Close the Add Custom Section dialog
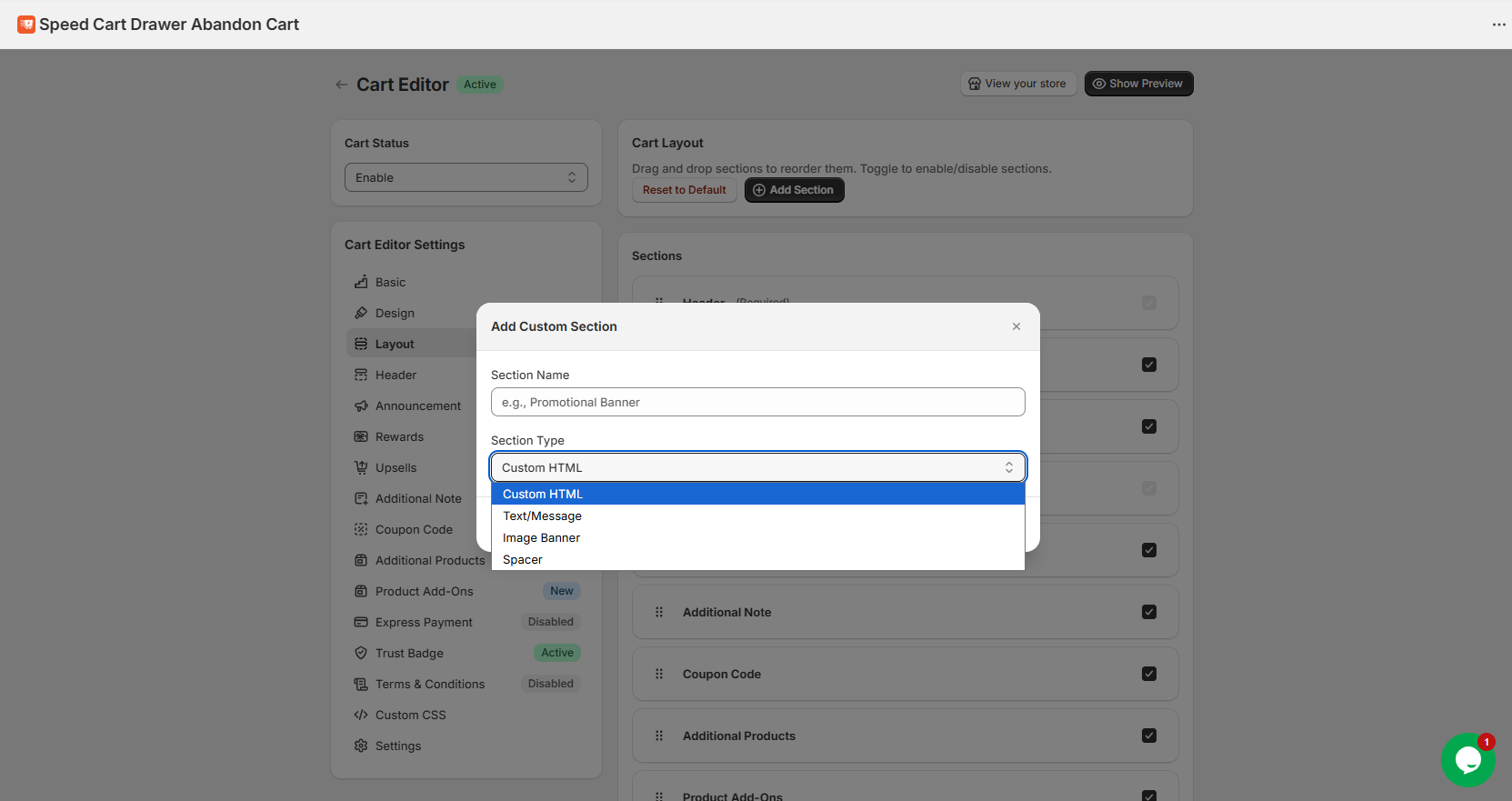Image resolution: width=1512 pixels, height=801 pixels. coord(1016,326)
